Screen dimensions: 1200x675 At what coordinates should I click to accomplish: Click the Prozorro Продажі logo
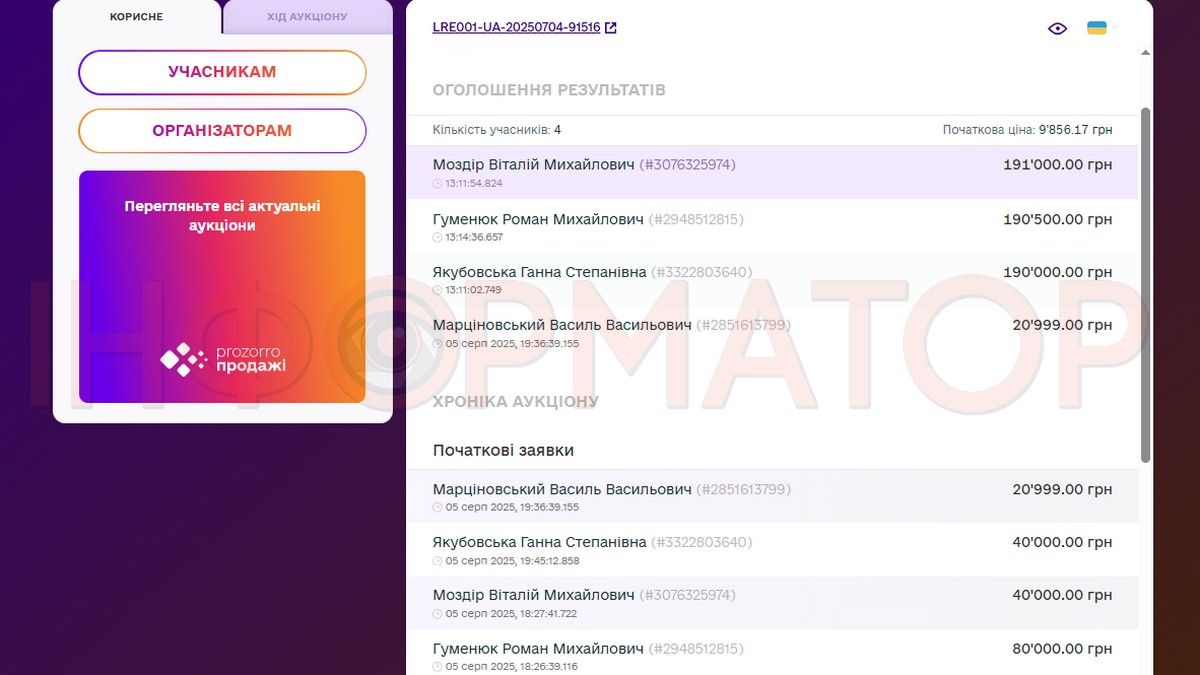(223, 359)
